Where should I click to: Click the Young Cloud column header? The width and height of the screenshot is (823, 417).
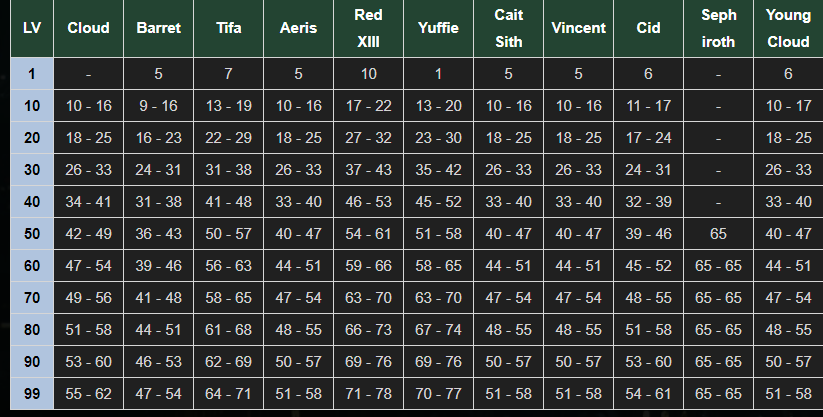(788, 28)
